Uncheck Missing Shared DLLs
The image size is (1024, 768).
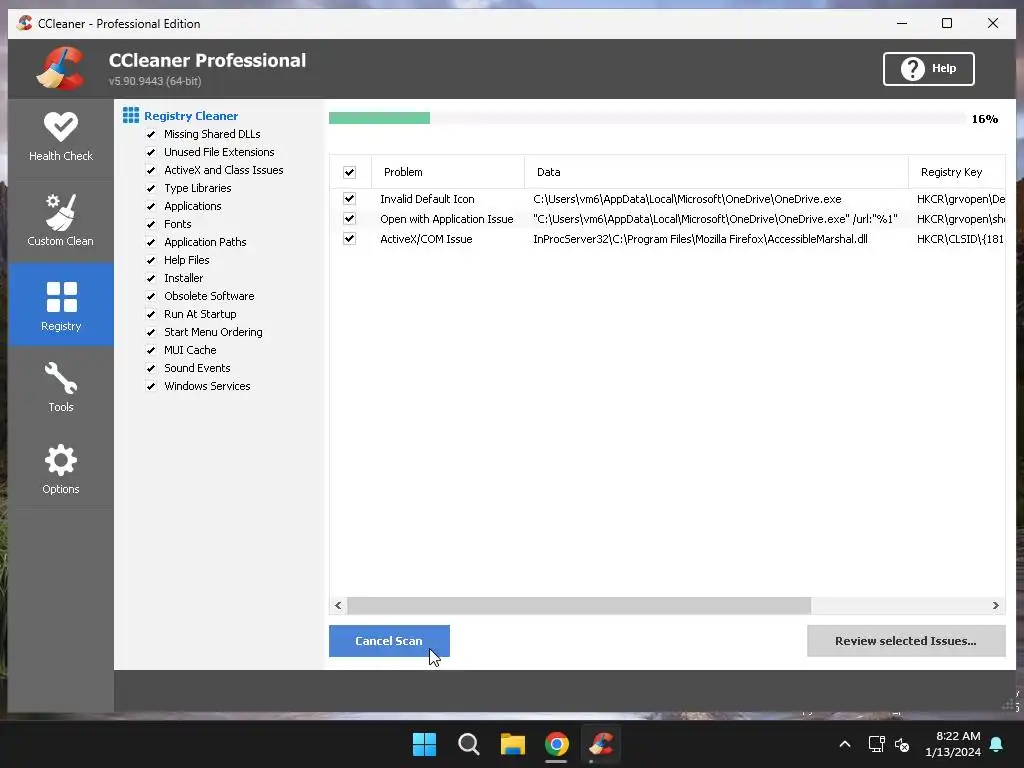(151, 134)
